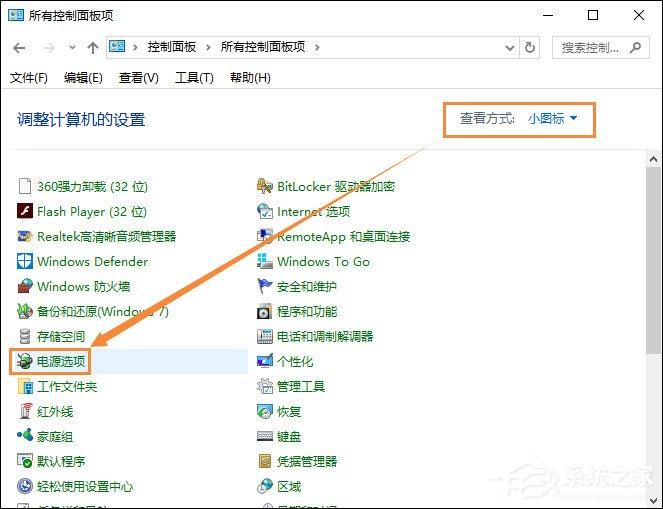Screen dimensions: 663x509
Task: Click the Windows To Go icon
Action: pos(265,261)
